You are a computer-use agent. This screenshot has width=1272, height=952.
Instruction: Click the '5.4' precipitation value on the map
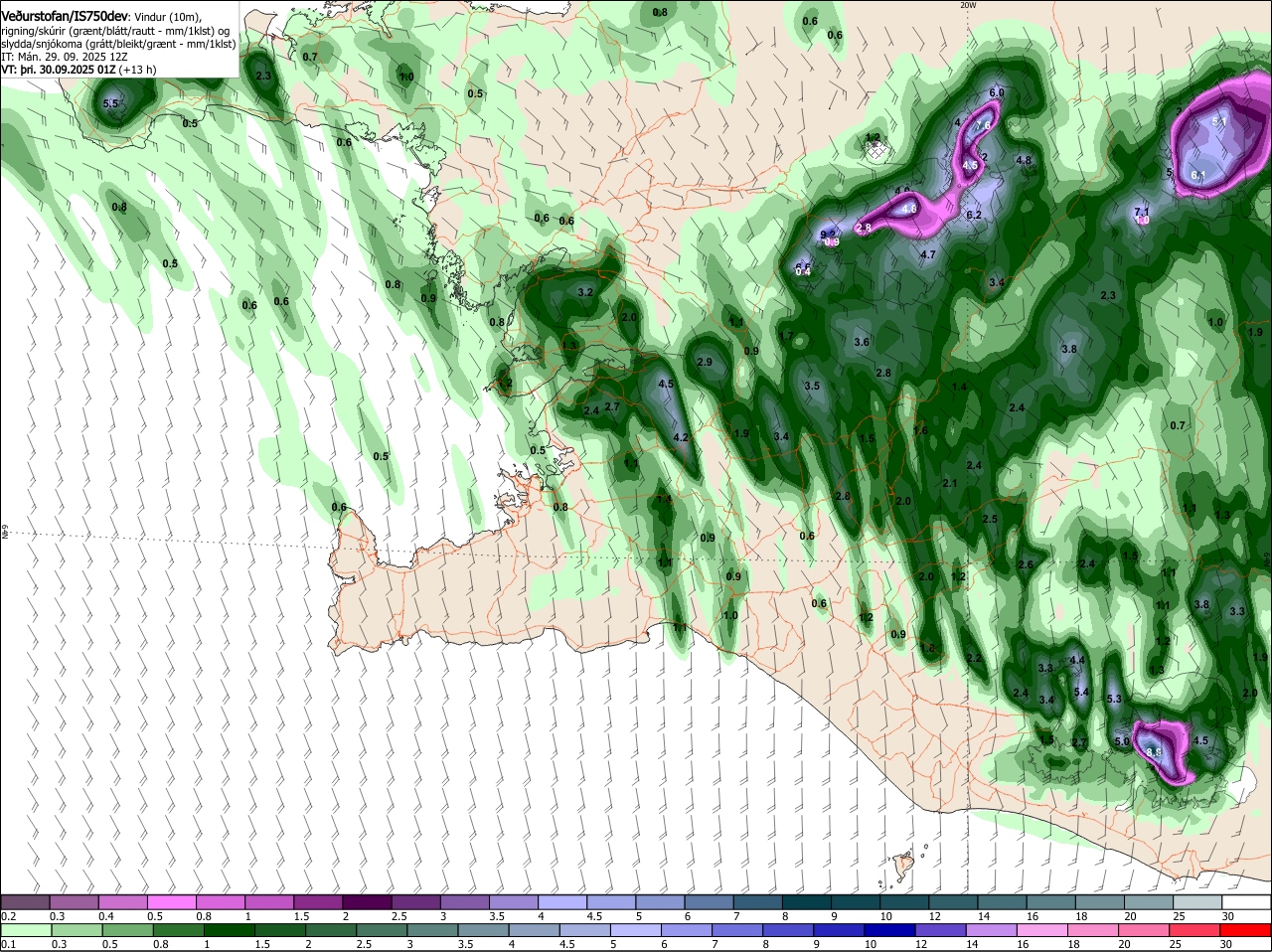point(1082,692)
